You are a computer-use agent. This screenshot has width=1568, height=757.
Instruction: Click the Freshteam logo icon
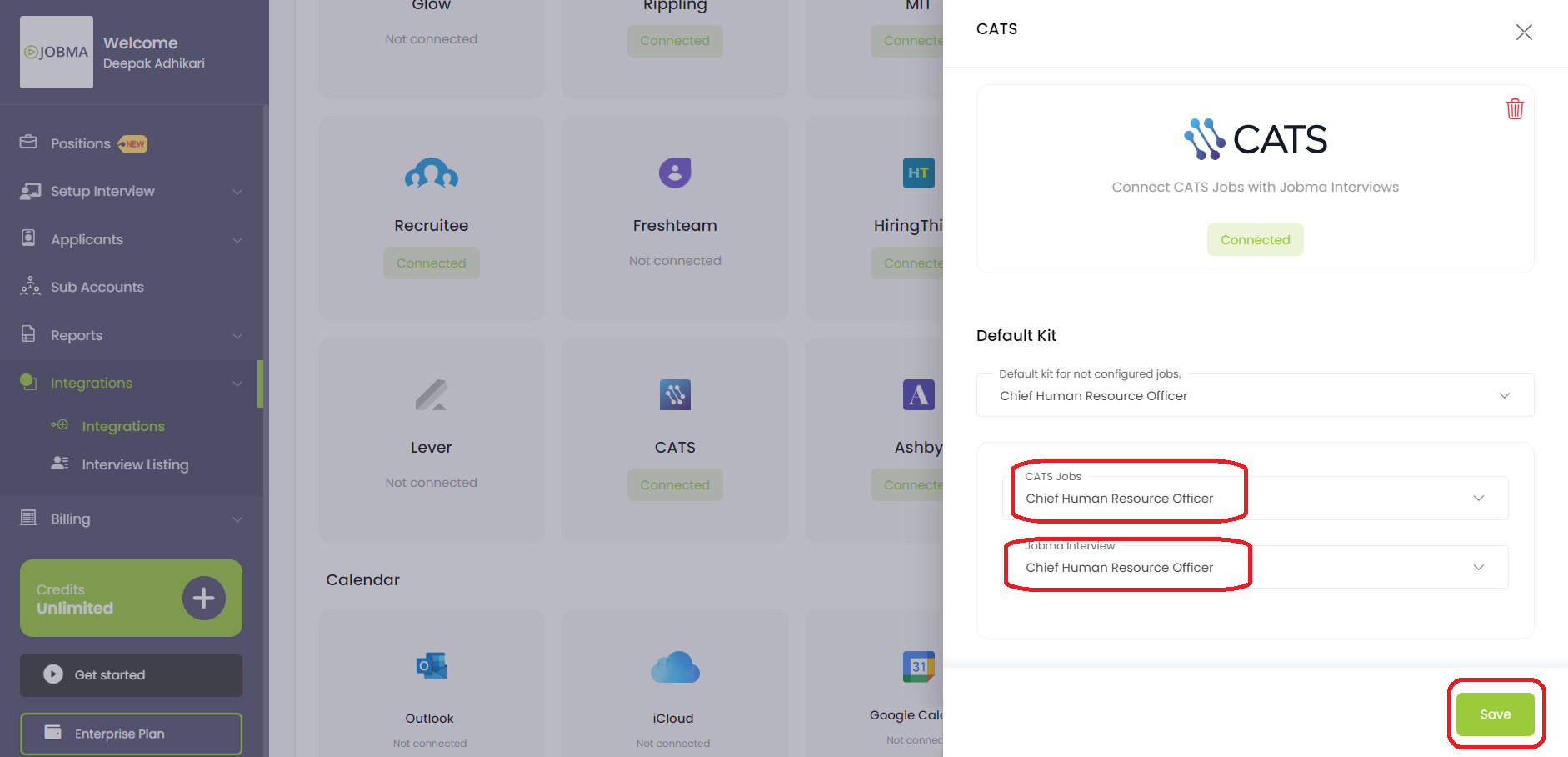pyautogui.click(x=675, y=173)
